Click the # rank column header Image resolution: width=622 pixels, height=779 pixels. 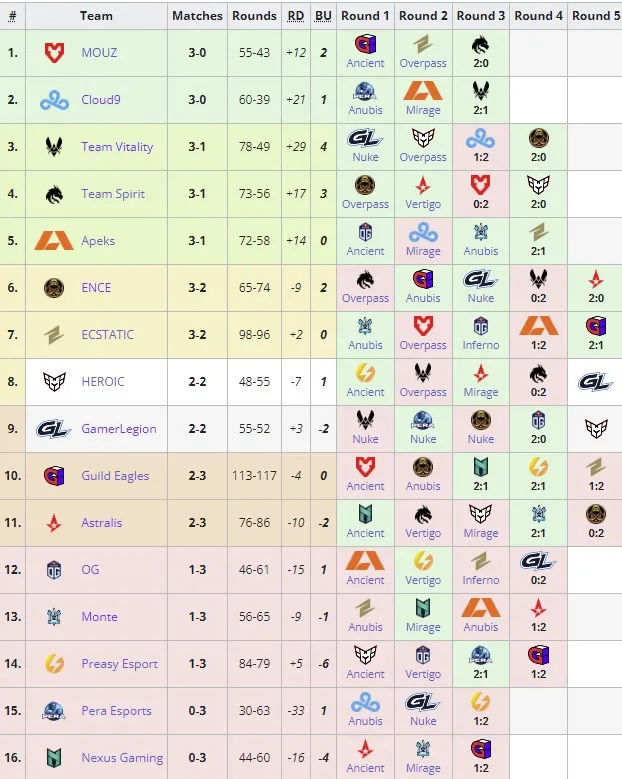click(x=12, y=16)
